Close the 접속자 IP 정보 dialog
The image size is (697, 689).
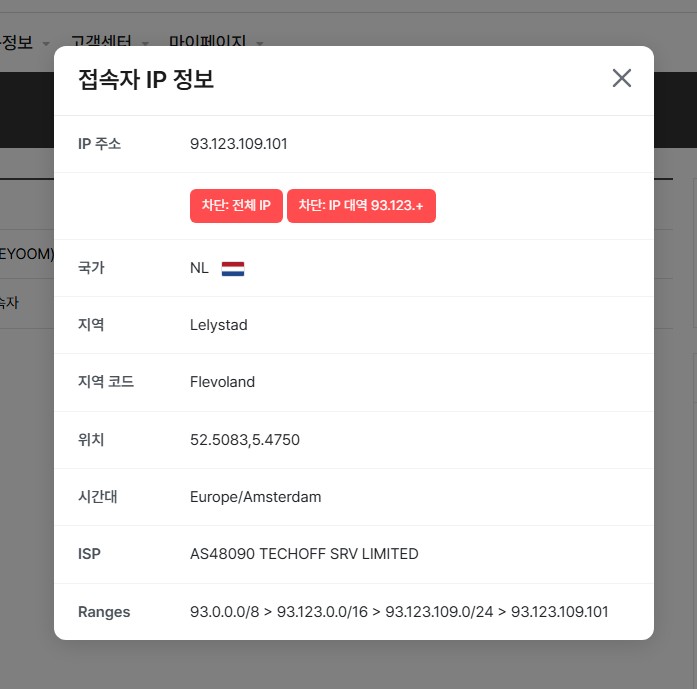coord(622,78)
